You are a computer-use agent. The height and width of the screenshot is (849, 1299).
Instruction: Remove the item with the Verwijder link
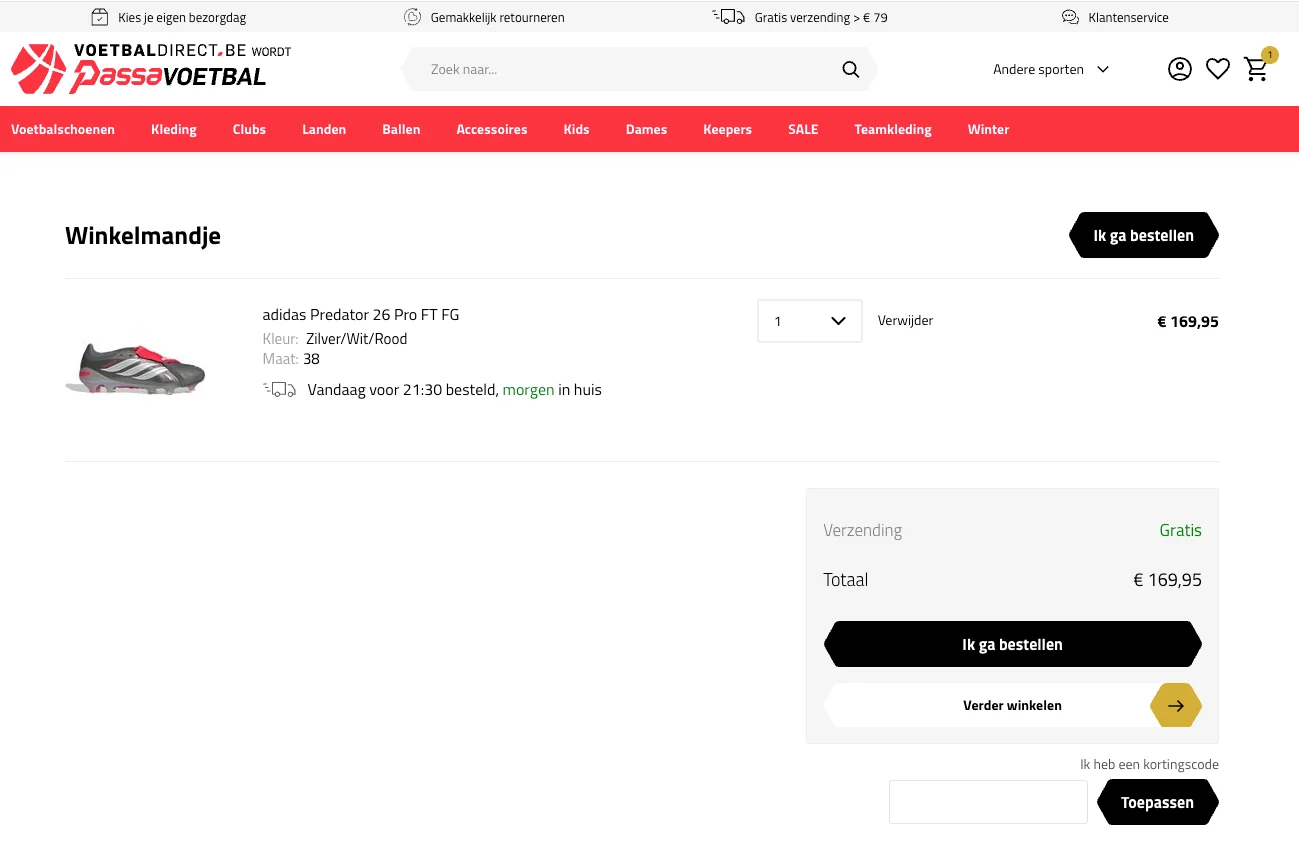(905, 320)
